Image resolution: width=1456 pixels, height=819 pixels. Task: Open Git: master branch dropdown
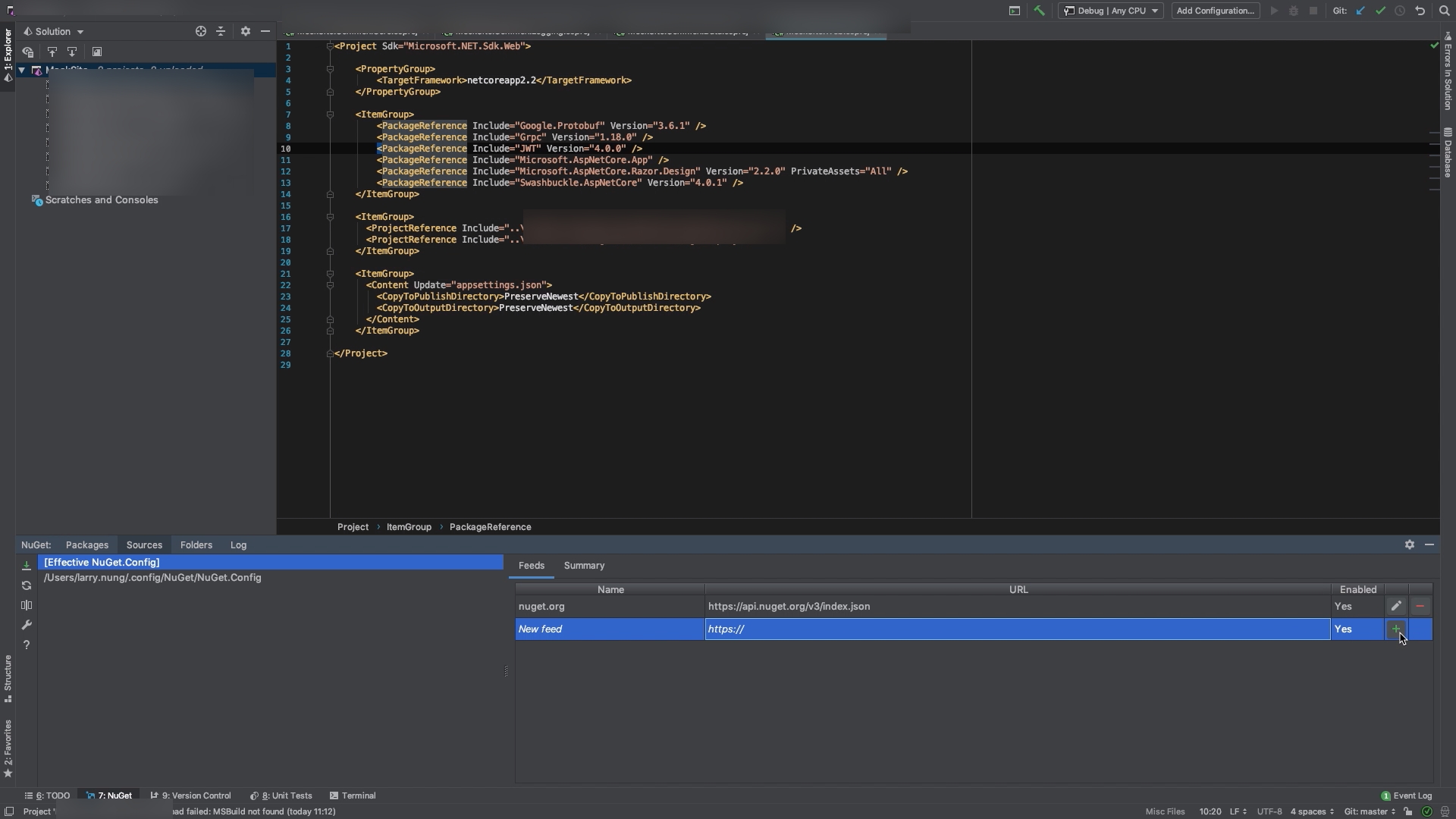pyautogui.click(x=1370, y=811)
